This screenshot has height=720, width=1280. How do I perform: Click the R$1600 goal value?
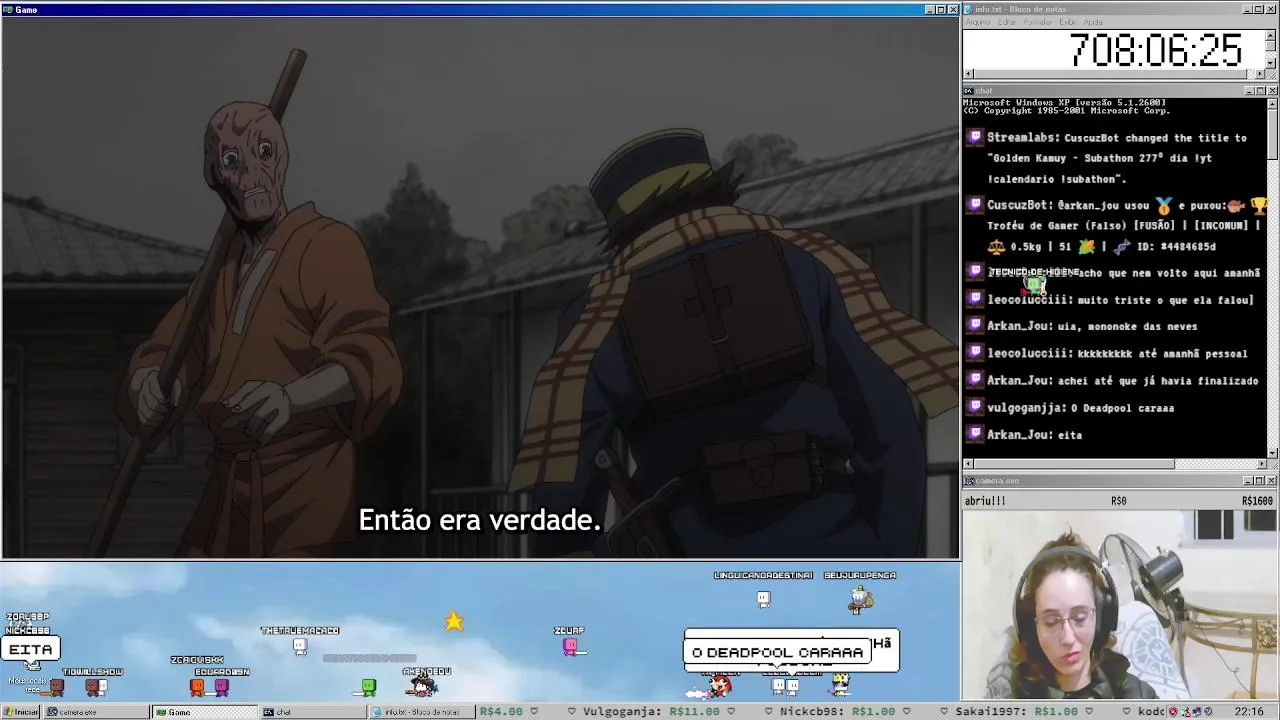pos(1257,501)
